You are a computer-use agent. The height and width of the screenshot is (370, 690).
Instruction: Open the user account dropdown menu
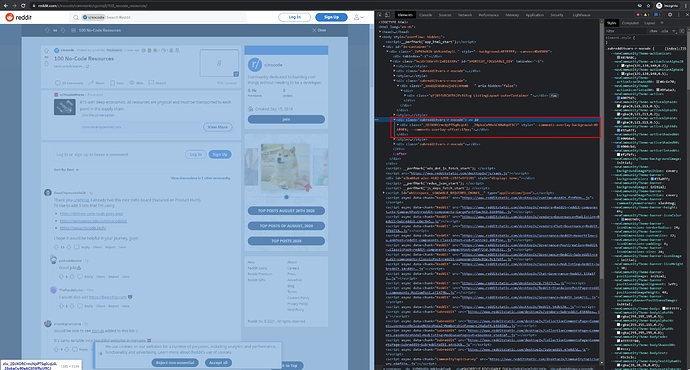click(359, 17)
